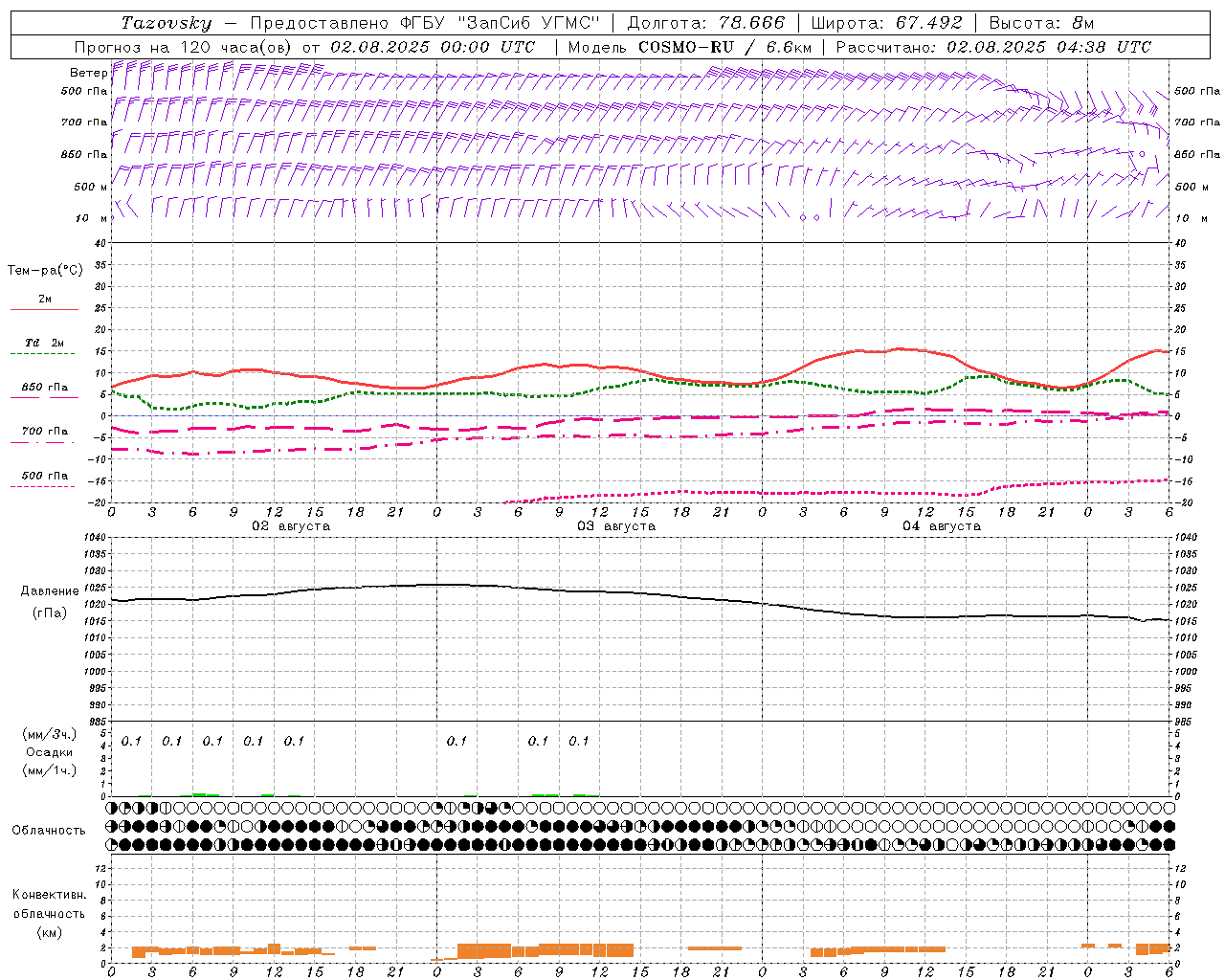Click the "Модель COSMO-RU / 6.6км" label
1225x980 pixels.
[690, 47]
